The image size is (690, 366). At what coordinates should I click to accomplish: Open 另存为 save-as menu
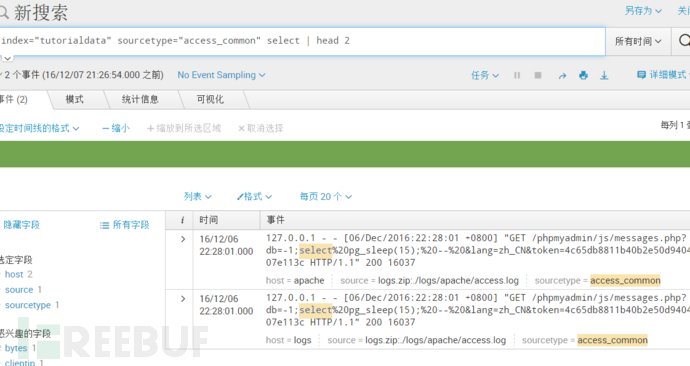(643, 11)
